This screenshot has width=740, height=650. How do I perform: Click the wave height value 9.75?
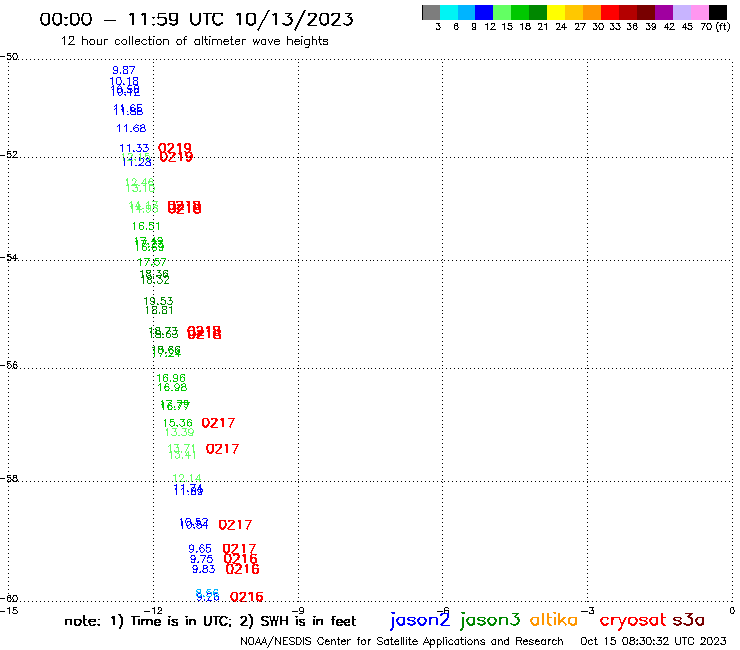point(202,559)
